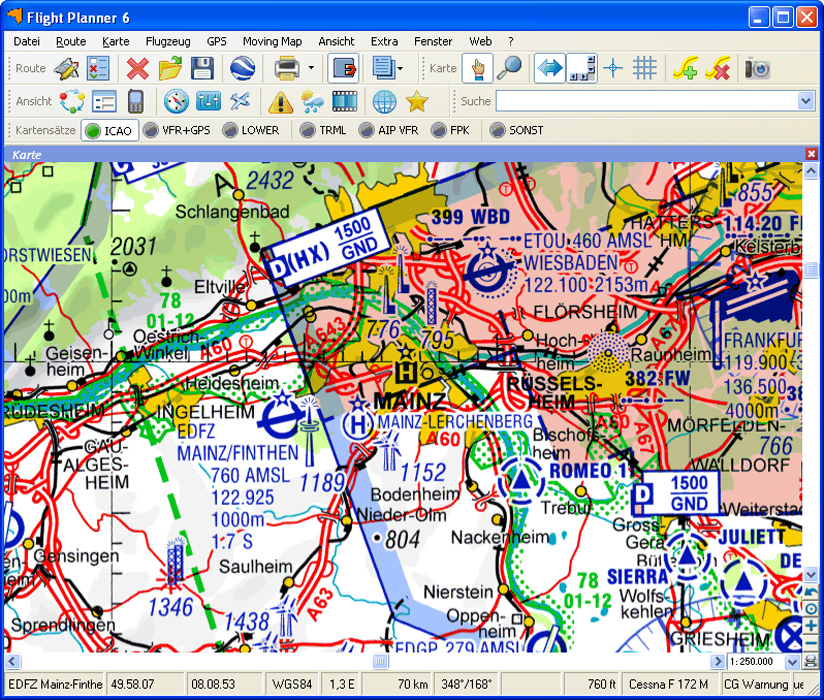
Task: Open the Route menu
Action: pos(71,42)
